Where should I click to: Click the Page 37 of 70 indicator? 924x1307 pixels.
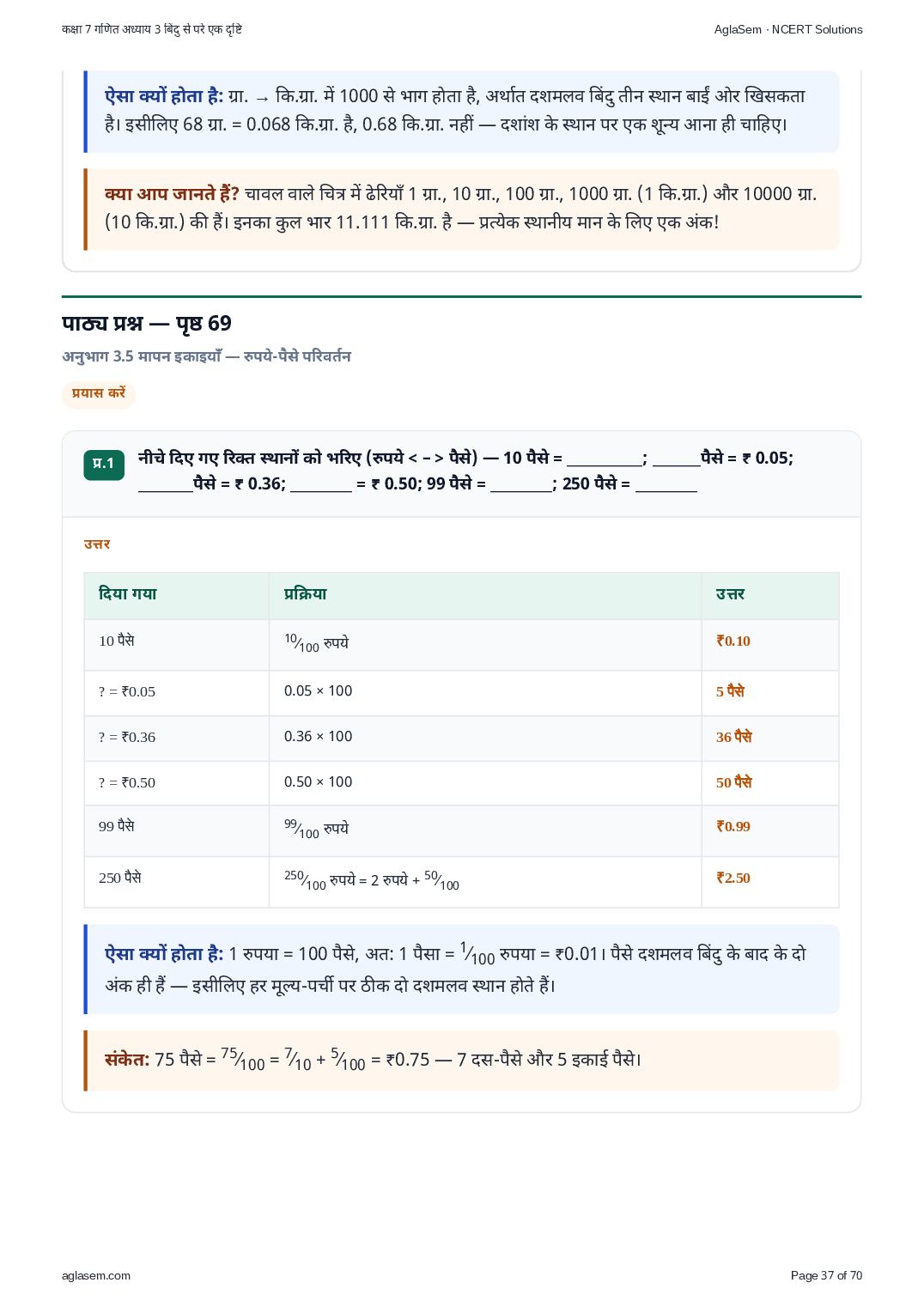(x=826, y=1275)
